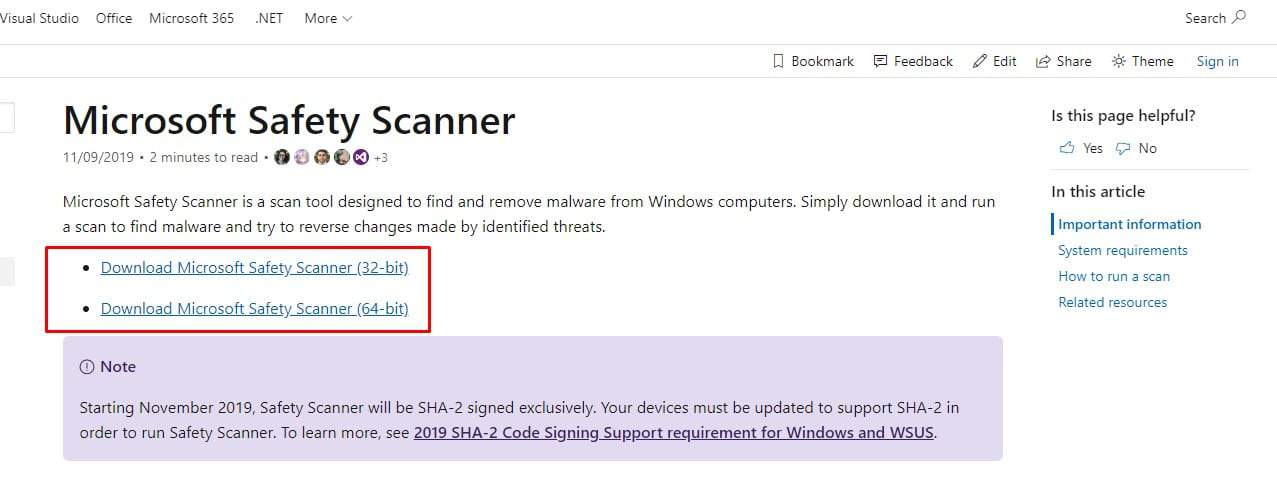The image size is (1277, 480).
Task: Click the Sign in link
Action: click(1217, 62)
